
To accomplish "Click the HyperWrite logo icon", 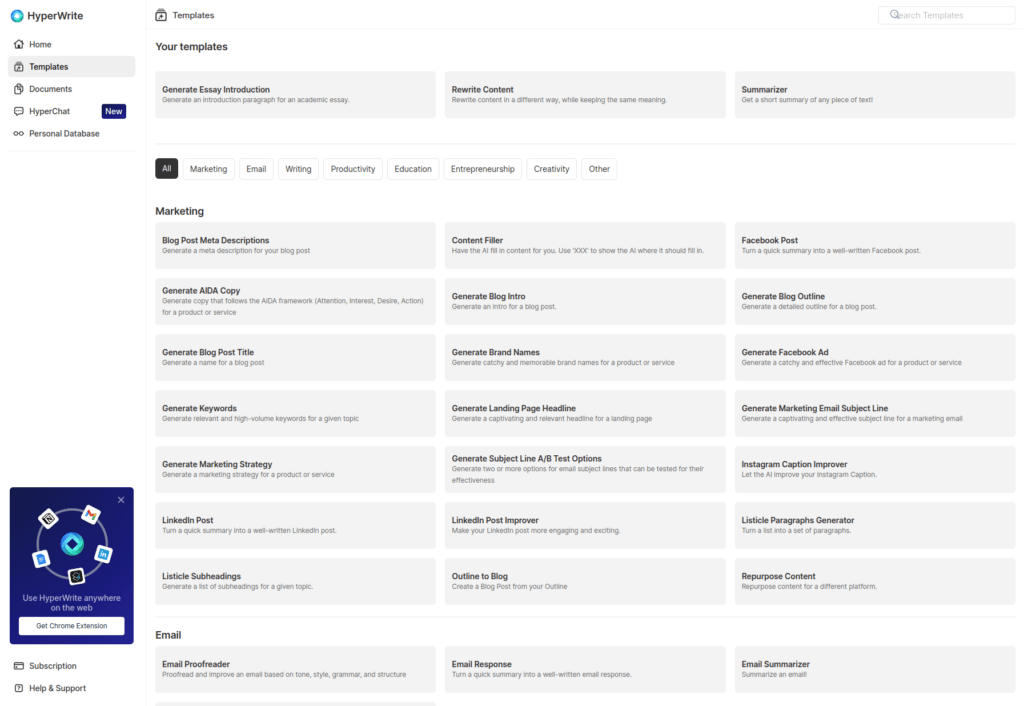I will click(x=17, y=16).
